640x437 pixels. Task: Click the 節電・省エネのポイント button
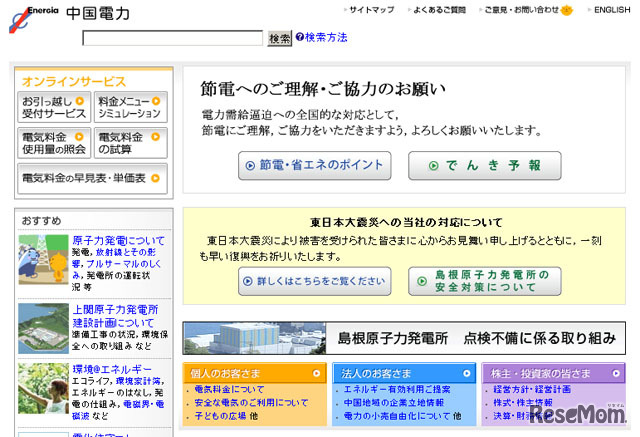315,165
